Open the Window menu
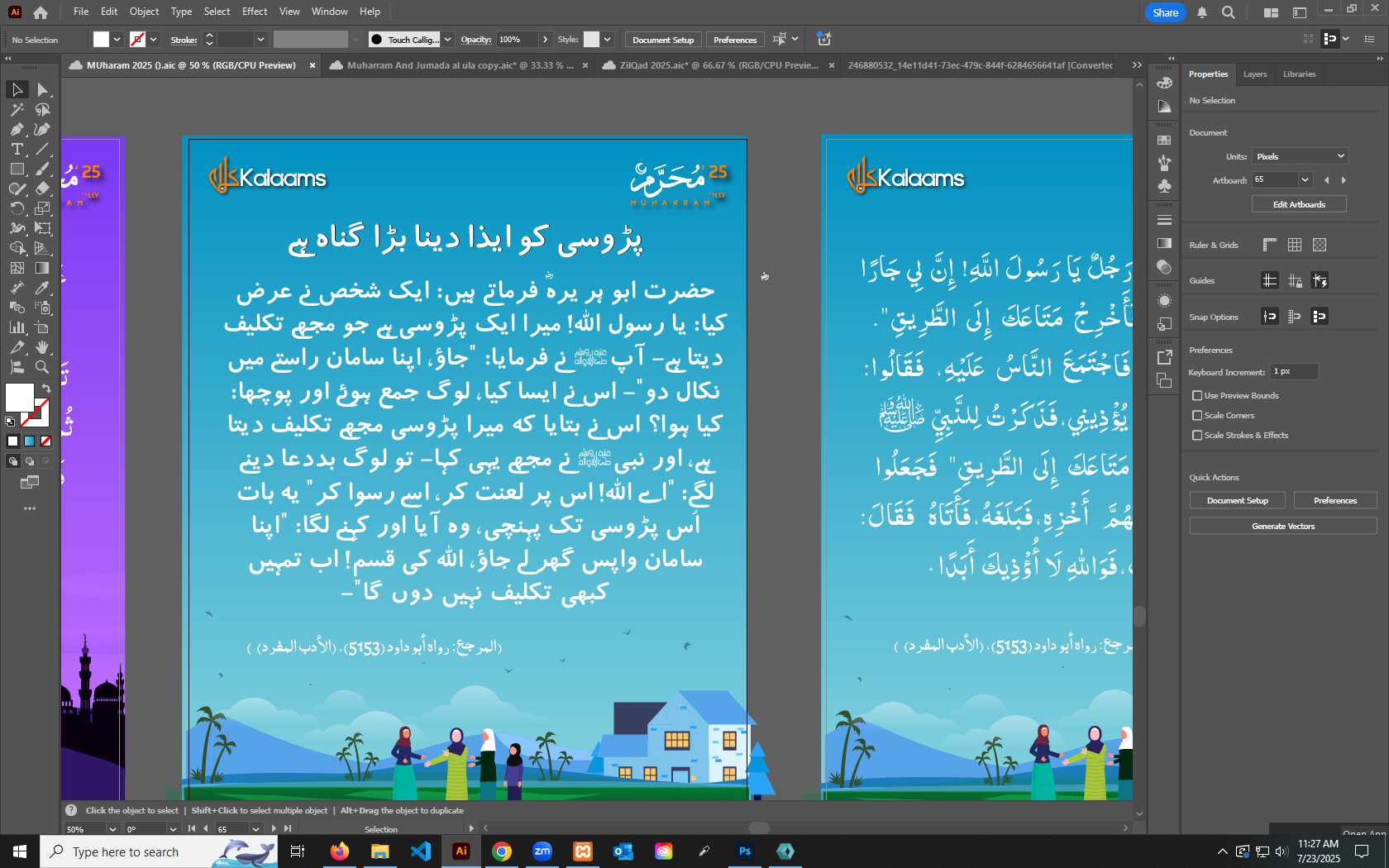The height and width of the screenshot is (868, 1389). (x=330, y=12)
